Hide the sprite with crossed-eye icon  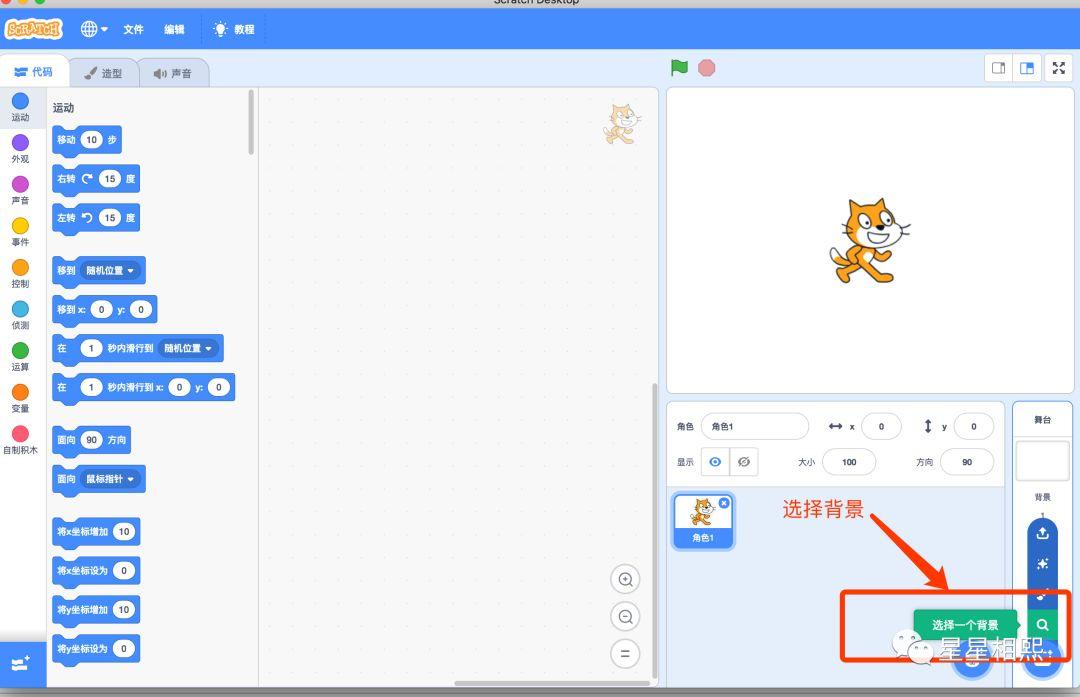[744, 462]
